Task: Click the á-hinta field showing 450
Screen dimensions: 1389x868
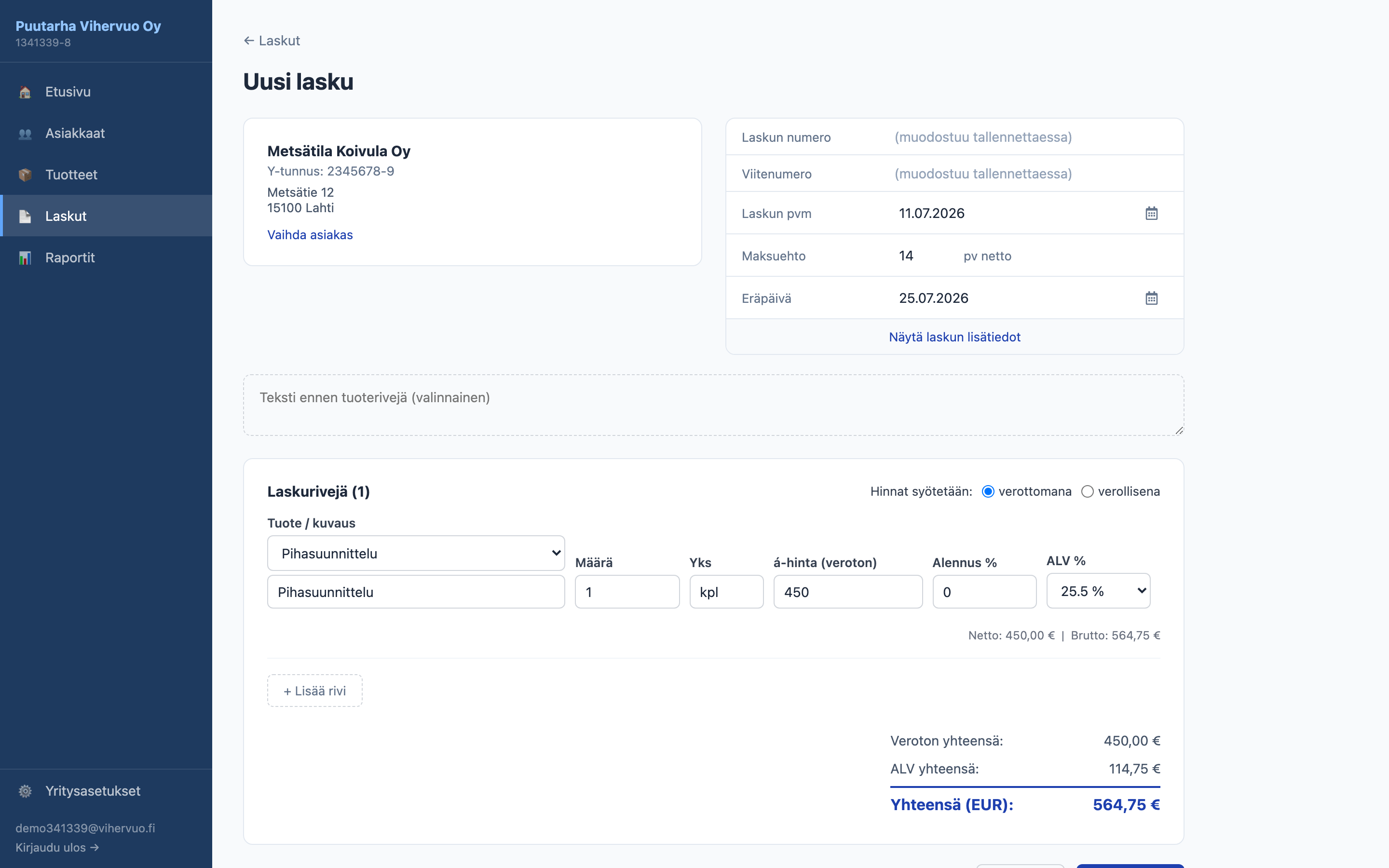Action: pyautogui.click(x=848, y=592)
